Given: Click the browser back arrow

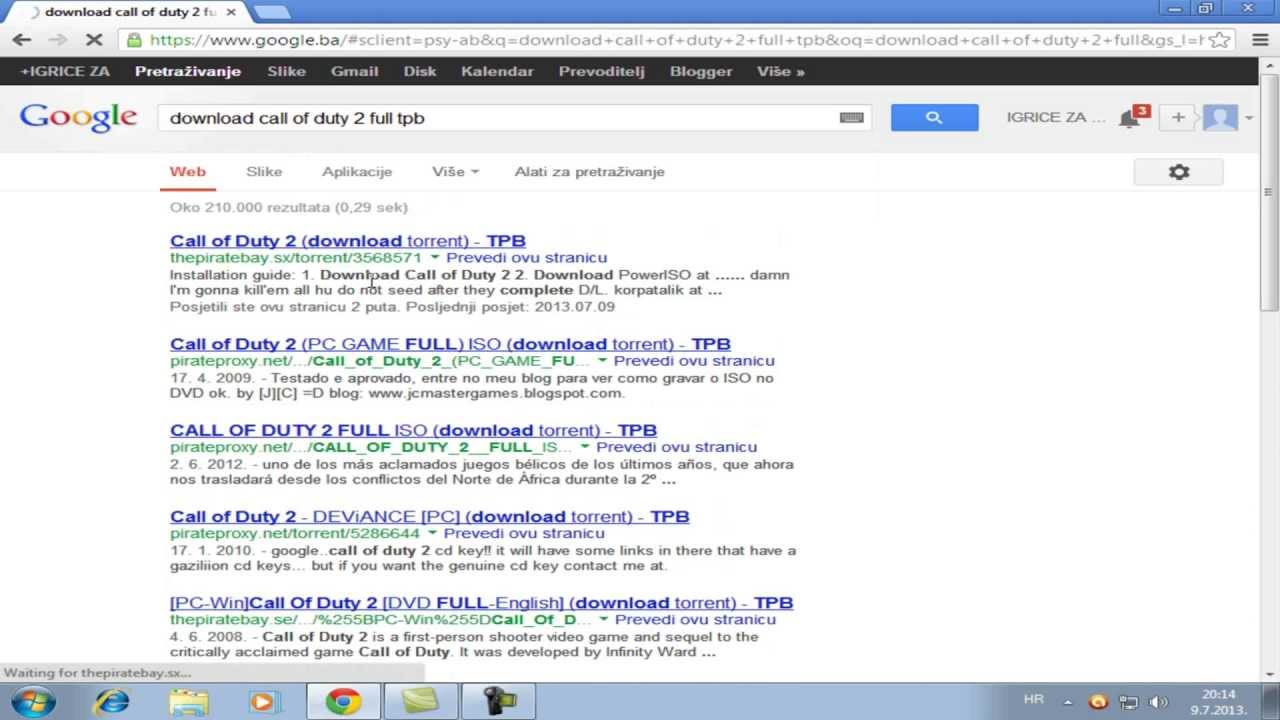Looking at the screenshot, I should point(22,40).
